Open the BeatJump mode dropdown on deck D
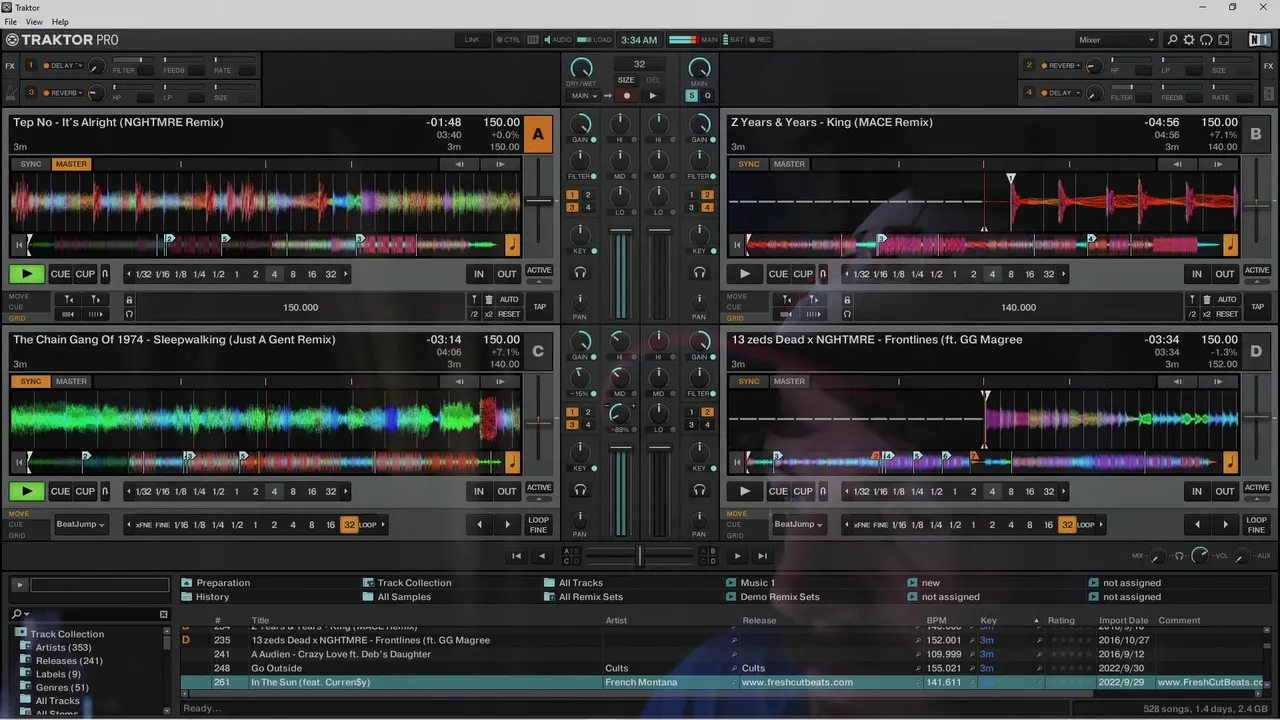The width and height of the screenshot is (1280, 720). pos(799,524)
